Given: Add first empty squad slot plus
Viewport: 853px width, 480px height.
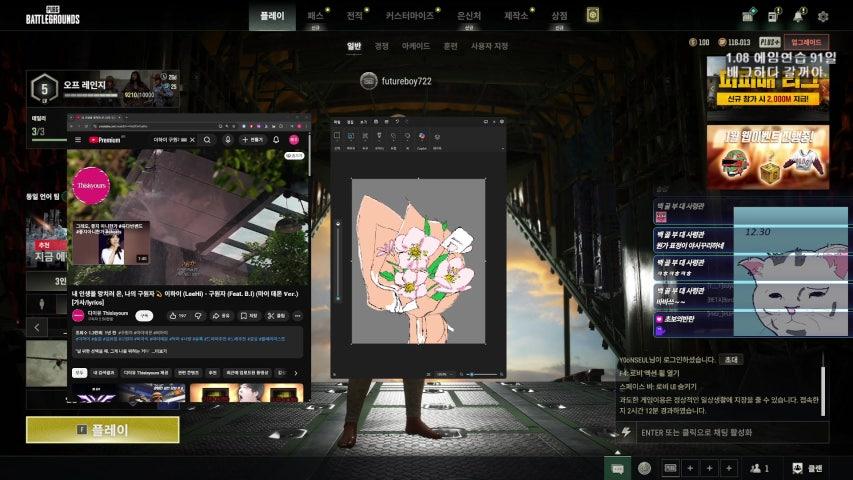Looking at the screenshot, I should 690,468.
